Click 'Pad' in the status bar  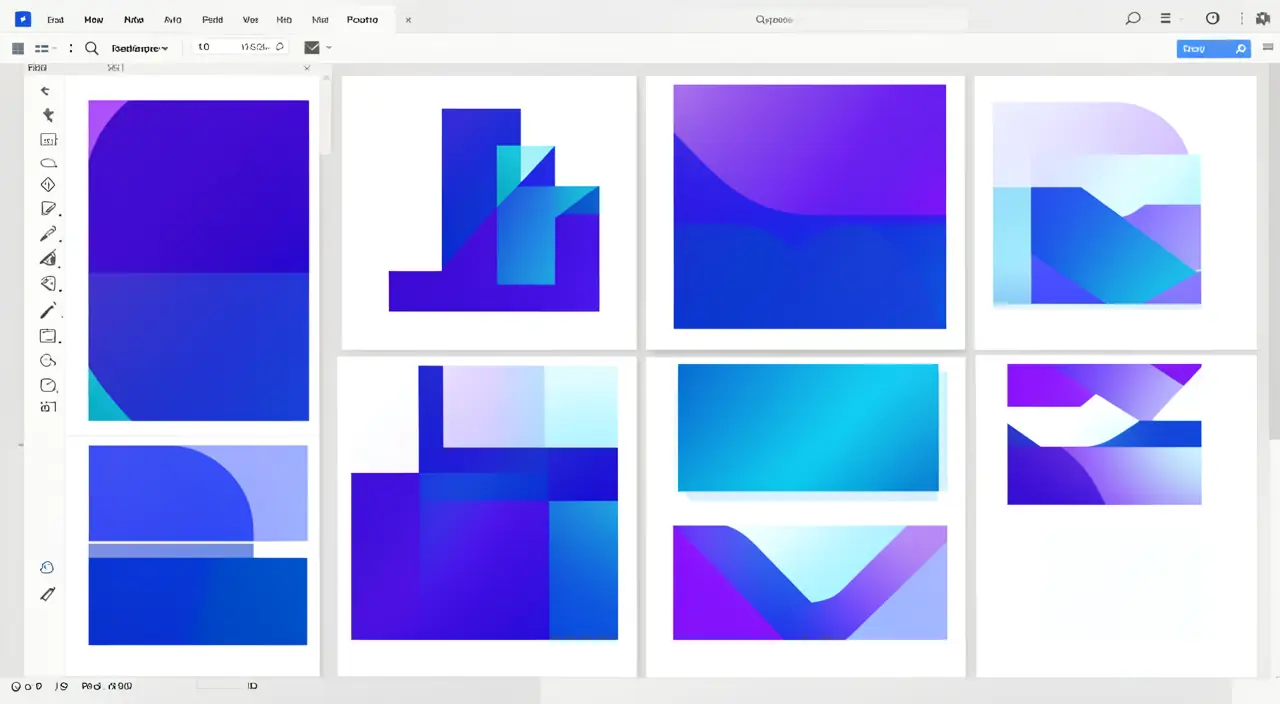[90, 687]
